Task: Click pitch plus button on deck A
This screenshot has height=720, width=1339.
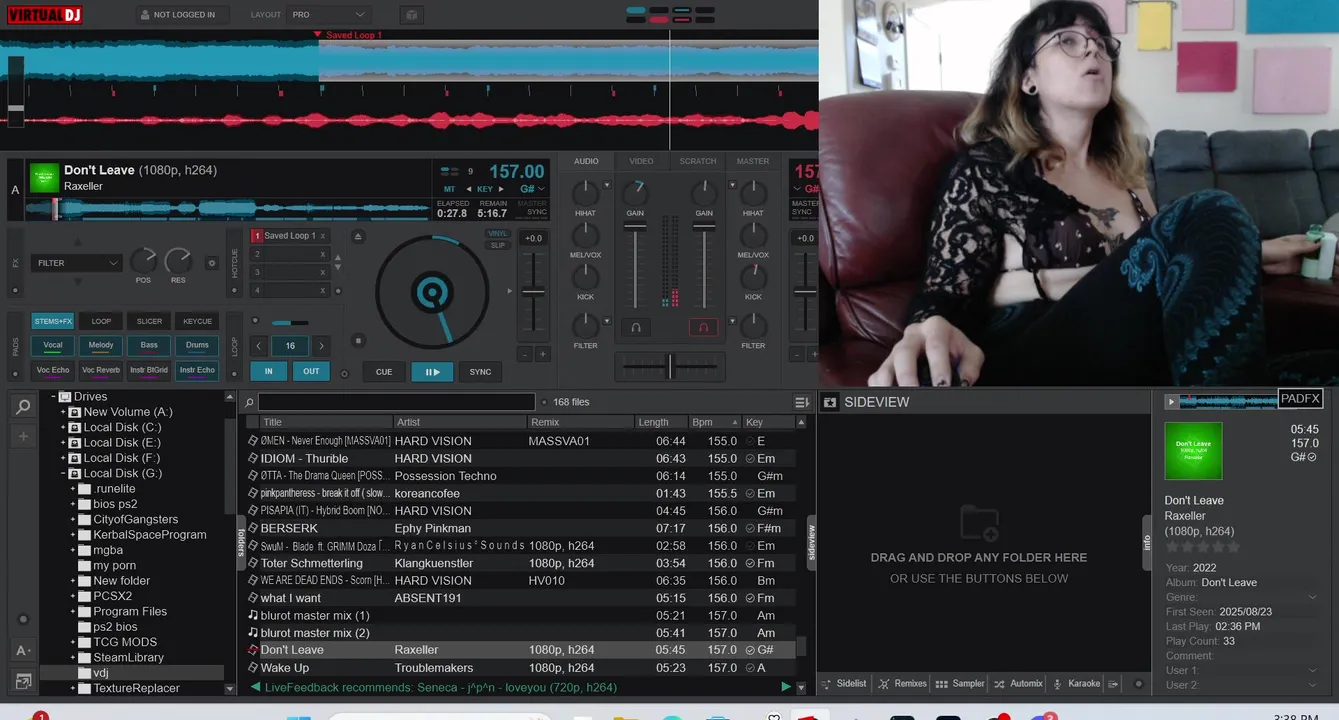Action: (543, 354)
